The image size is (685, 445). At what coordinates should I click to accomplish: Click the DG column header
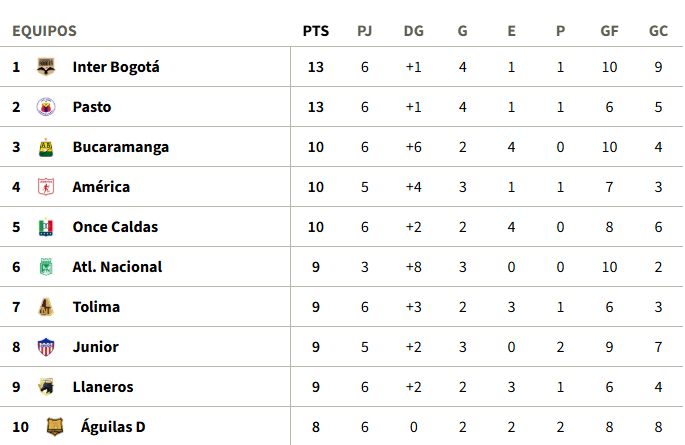413,31
